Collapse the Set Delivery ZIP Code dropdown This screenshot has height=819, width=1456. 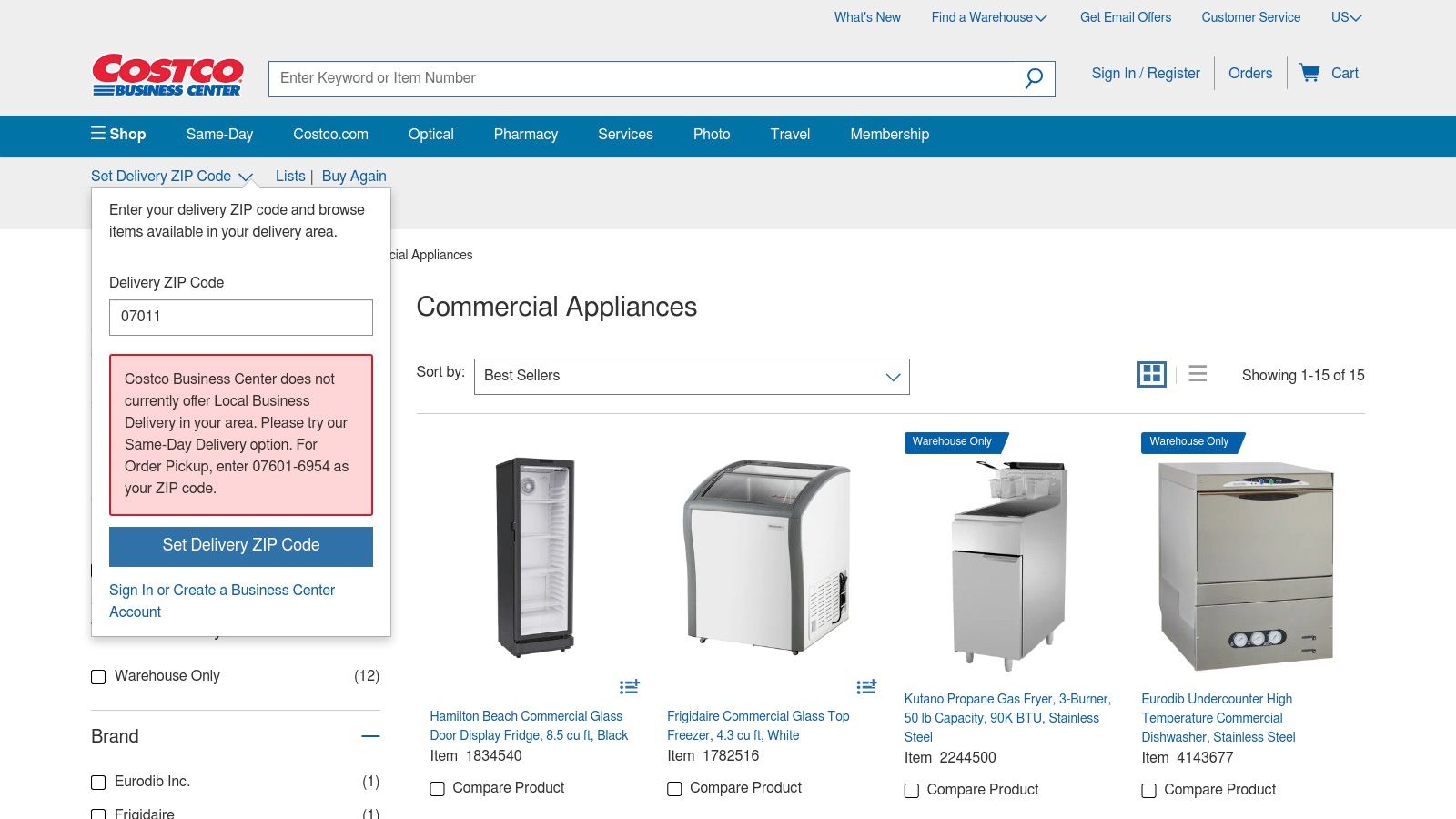click(x=172, y=177)
